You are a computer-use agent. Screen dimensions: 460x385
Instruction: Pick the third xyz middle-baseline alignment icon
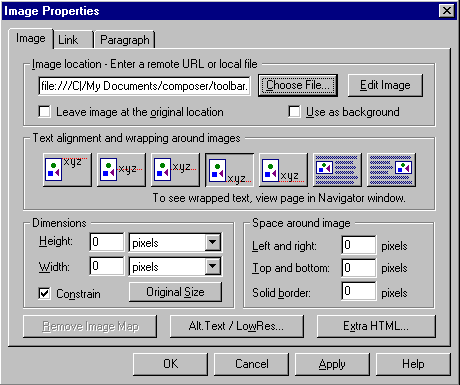tap(175, 170)
